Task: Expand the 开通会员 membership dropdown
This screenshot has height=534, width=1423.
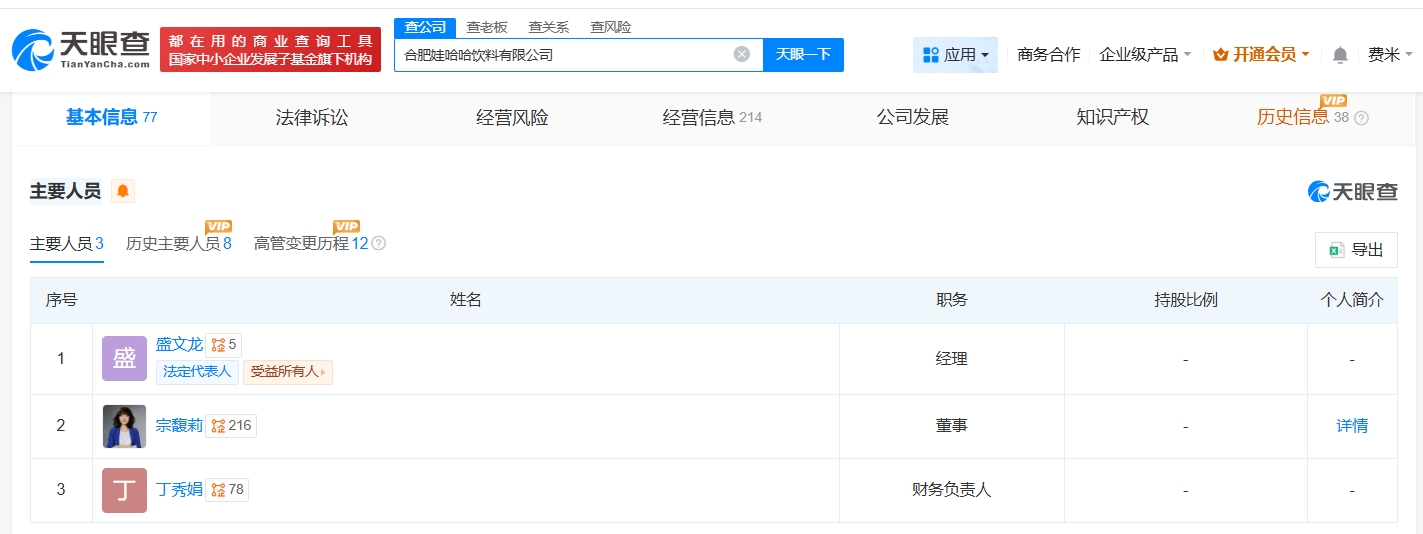Action: [1260, 55]
